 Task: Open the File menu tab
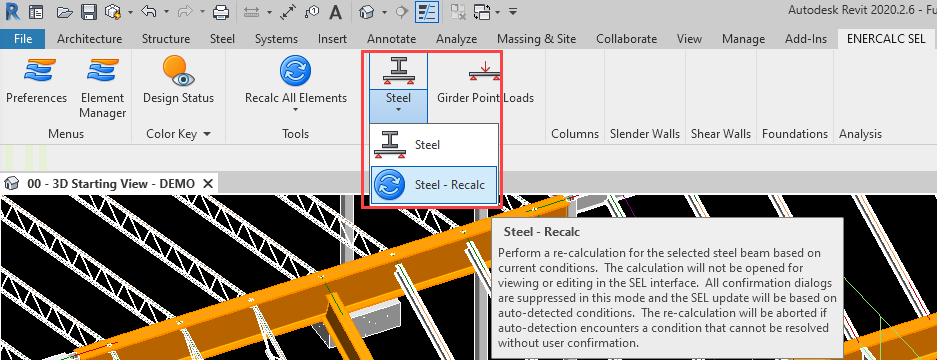point(23,39)
